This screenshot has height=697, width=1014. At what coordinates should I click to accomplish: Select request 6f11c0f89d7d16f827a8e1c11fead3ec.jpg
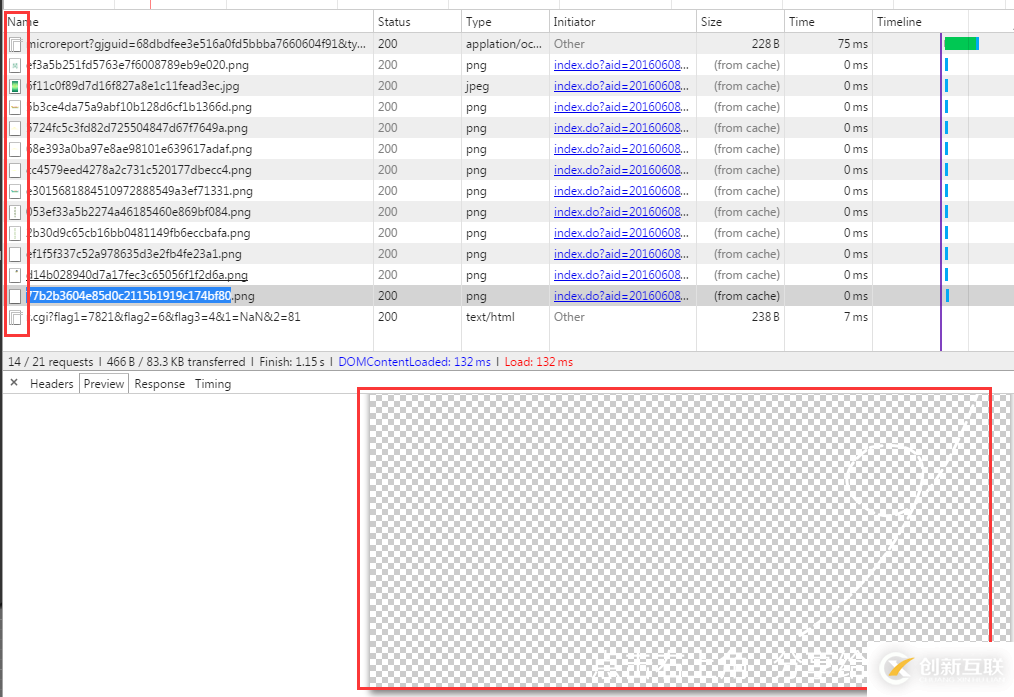pyautogui.click(x=133, y=86)
